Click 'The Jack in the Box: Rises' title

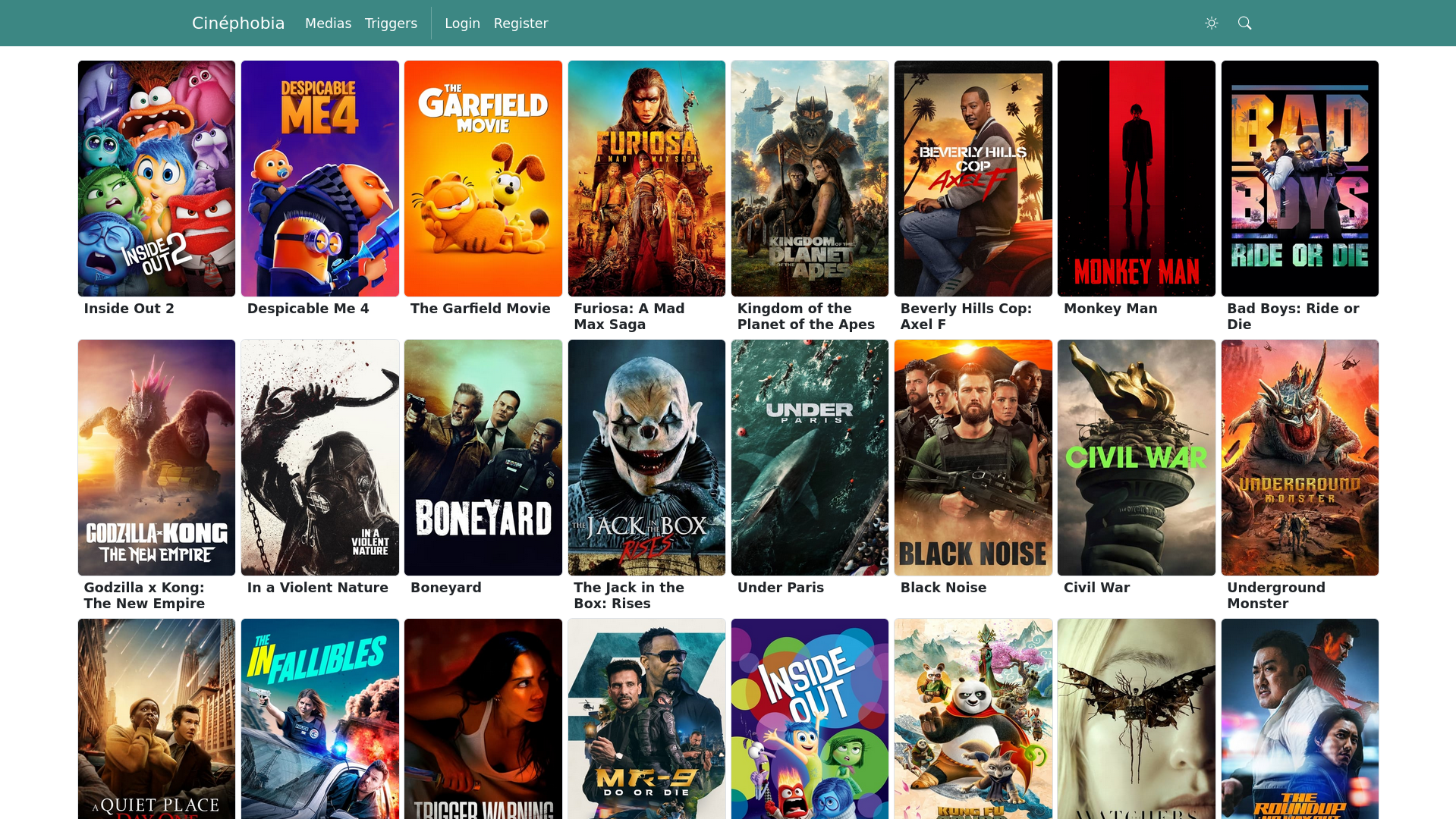629,595
